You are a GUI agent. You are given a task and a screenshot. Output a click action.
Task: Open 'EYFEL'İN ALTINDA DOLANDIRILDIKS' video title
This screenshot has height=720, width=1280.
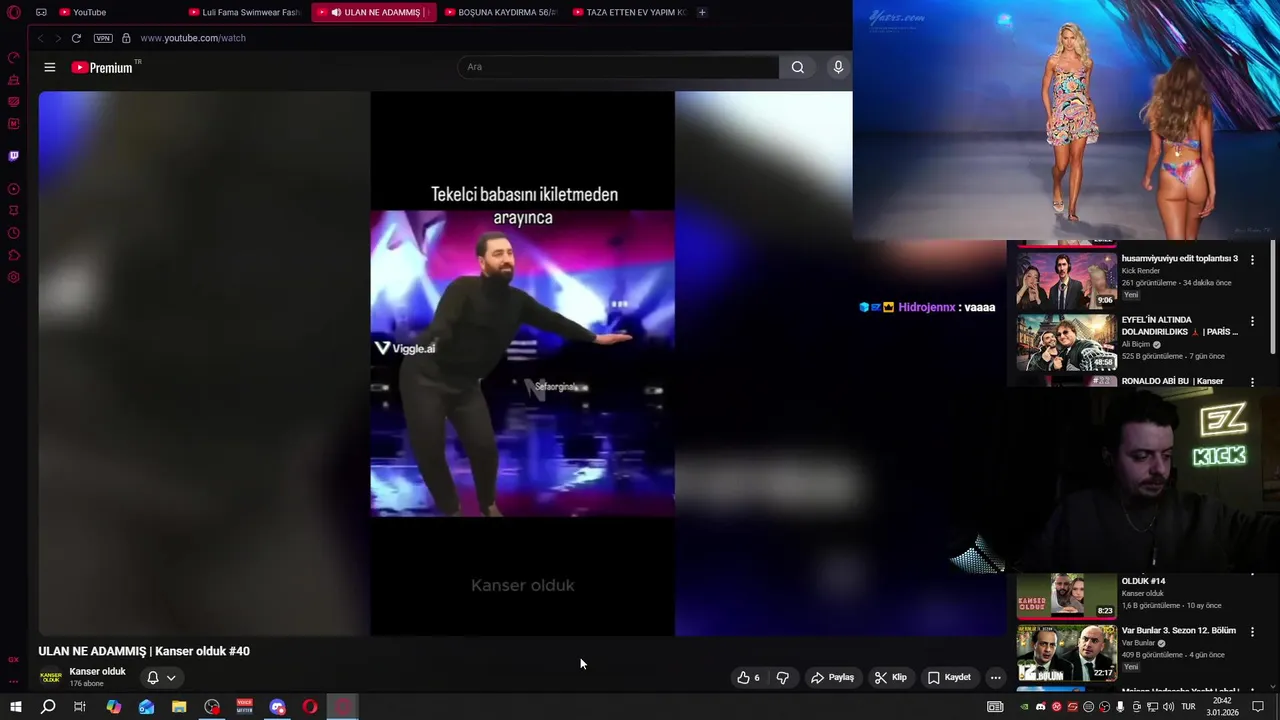1180,325
